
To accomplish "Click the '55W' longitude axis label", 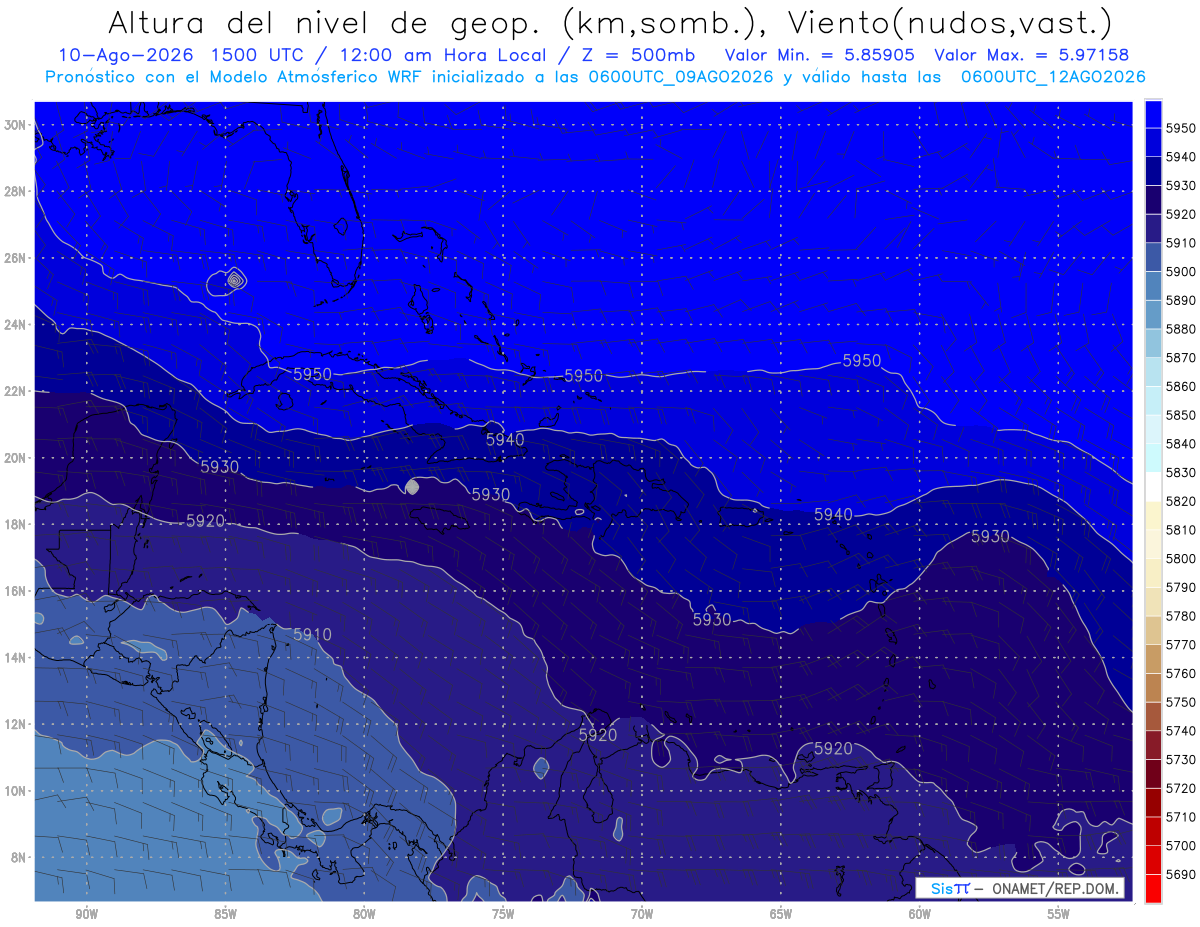I will (1059, 915).
